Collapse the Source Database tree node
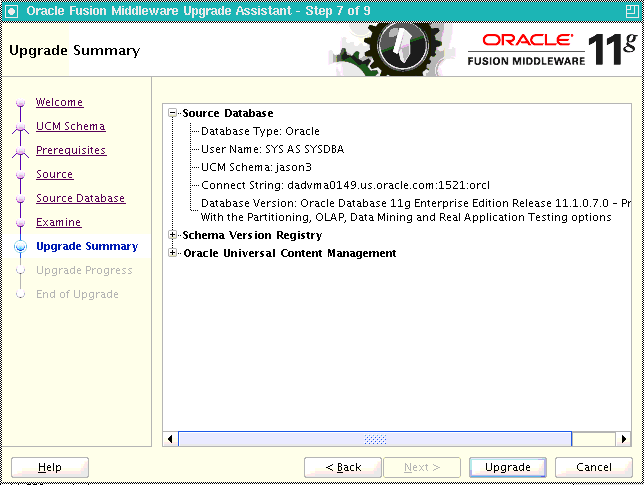This screenshot has width=644, height=485. pyautogui.click(x=172, y=113)
